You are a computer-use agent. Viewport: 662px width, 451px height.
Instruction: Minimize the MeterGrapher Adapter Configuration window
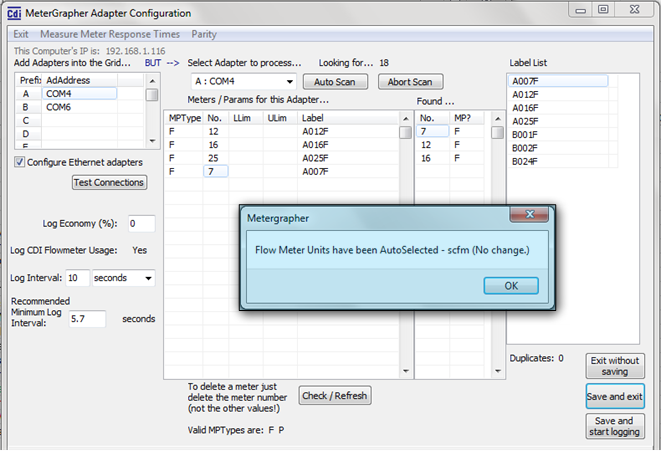(581, 10)
